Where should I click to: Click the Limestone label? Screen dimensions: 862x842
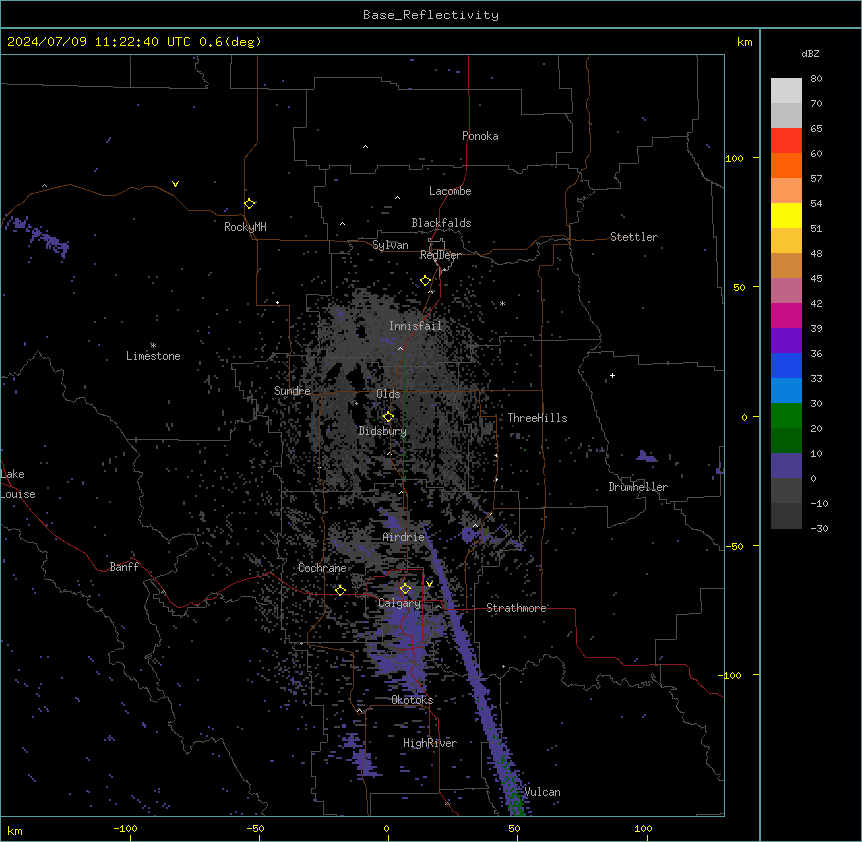(x=153, y=356)
